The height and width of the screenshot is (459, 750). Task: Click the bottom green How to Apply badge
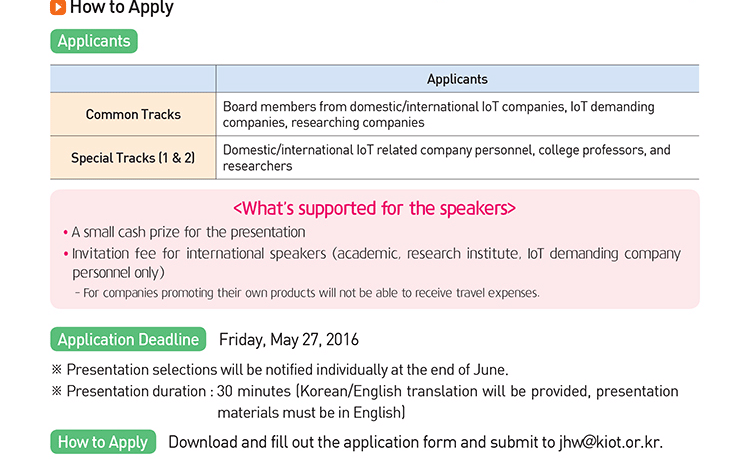coord(103,442)
